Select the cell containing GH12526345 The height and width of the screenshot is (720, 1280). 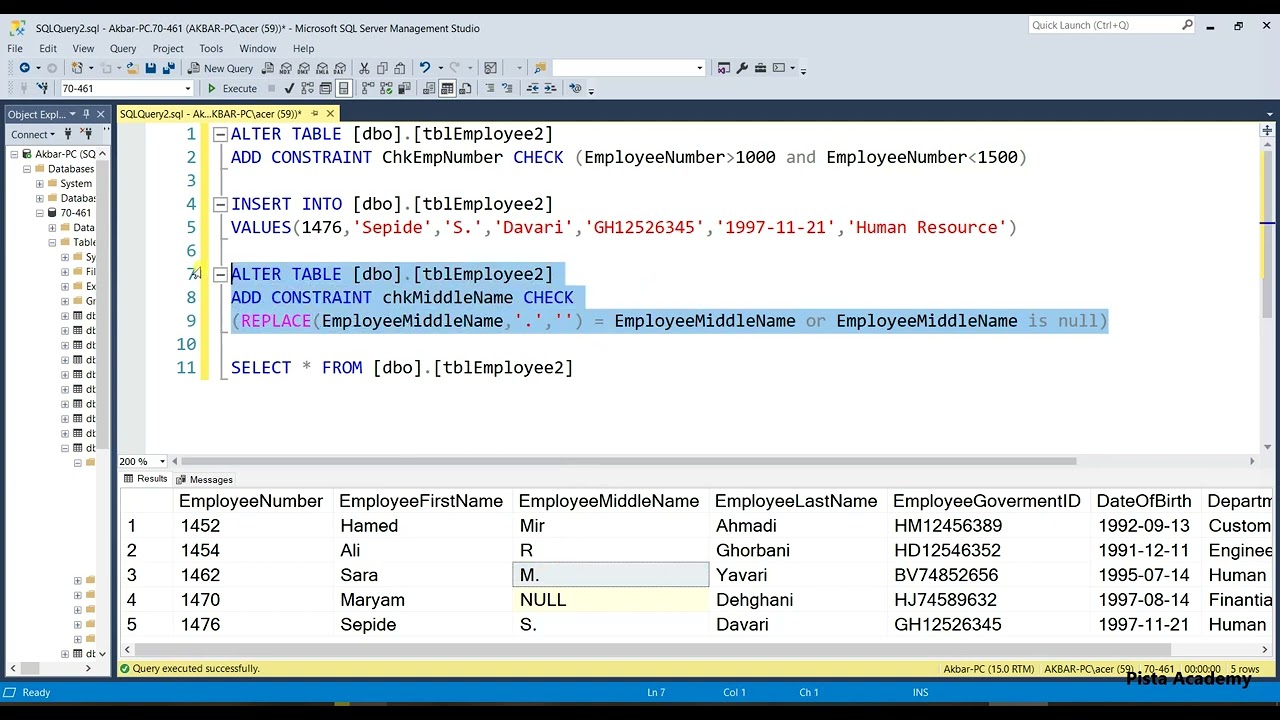point(989,624)
